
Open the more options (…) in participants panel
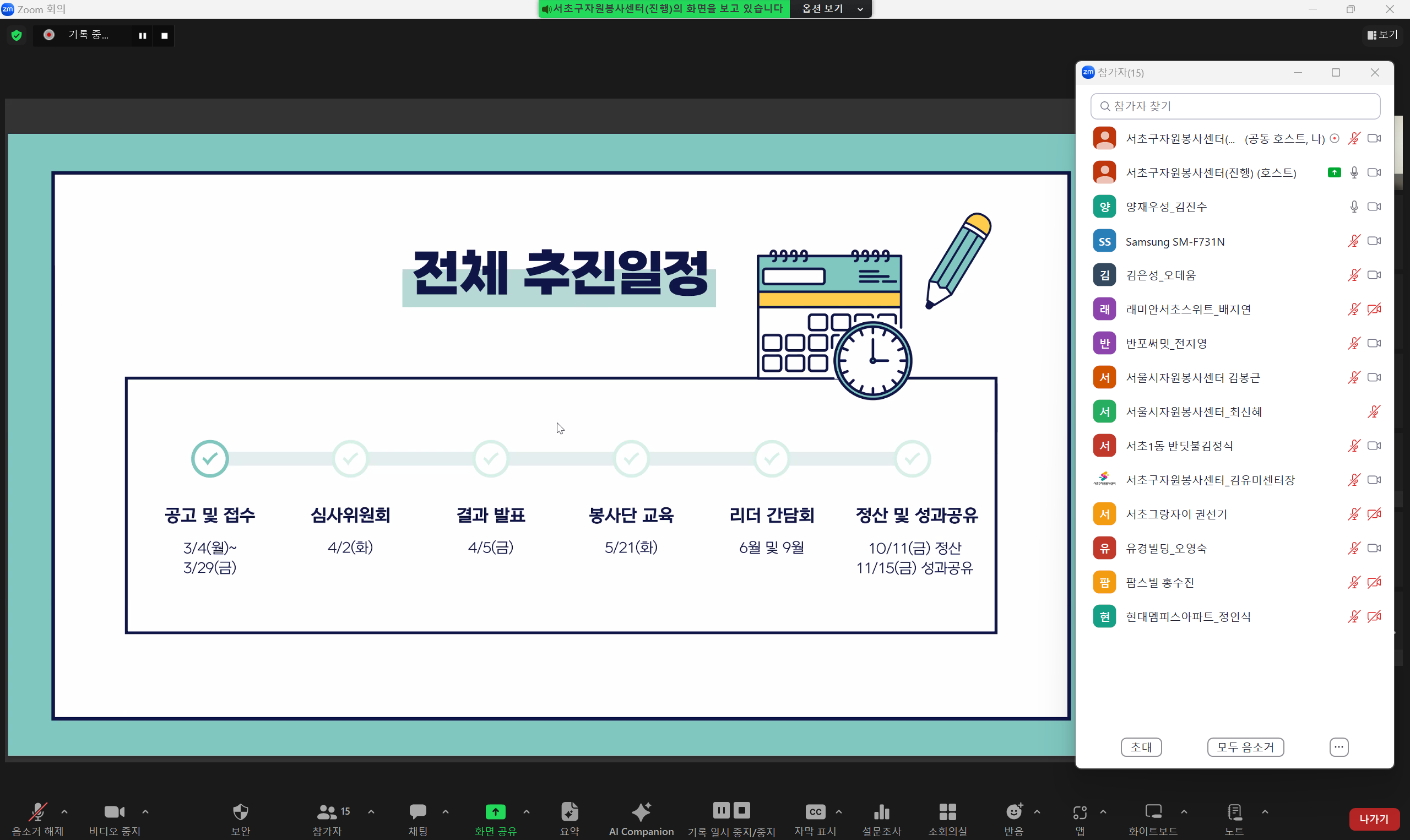tap(1338, 747)
